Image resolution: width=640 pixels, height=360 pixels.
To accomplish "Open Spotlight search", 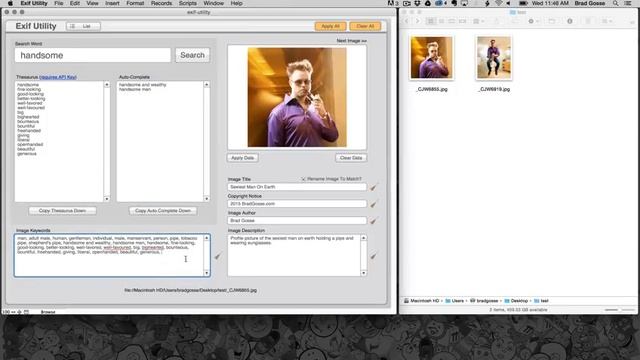I will click(616, 3).
